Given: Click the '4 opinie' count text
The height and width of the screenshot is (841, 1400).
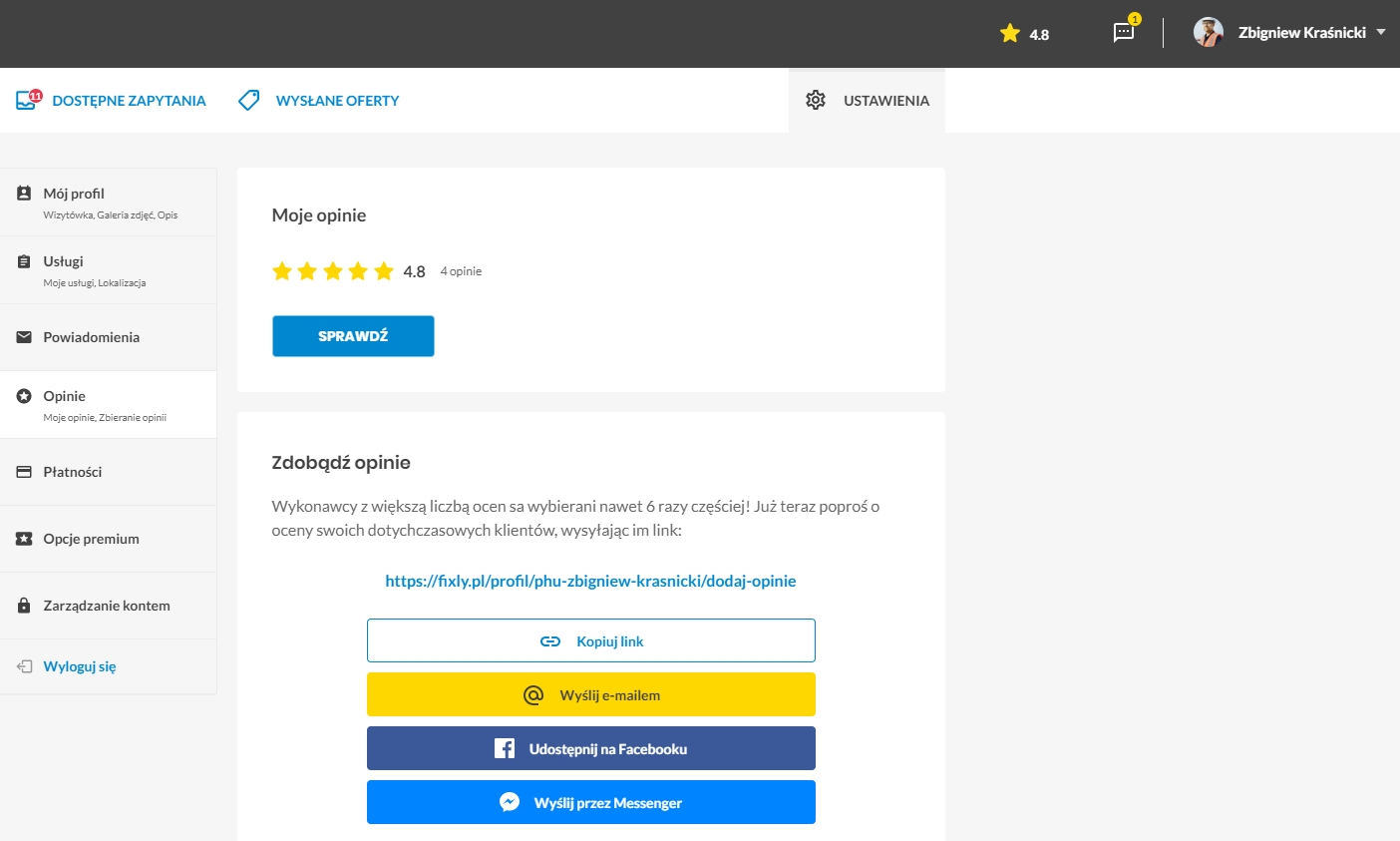Looking at the screenshot, I should 461,271.
